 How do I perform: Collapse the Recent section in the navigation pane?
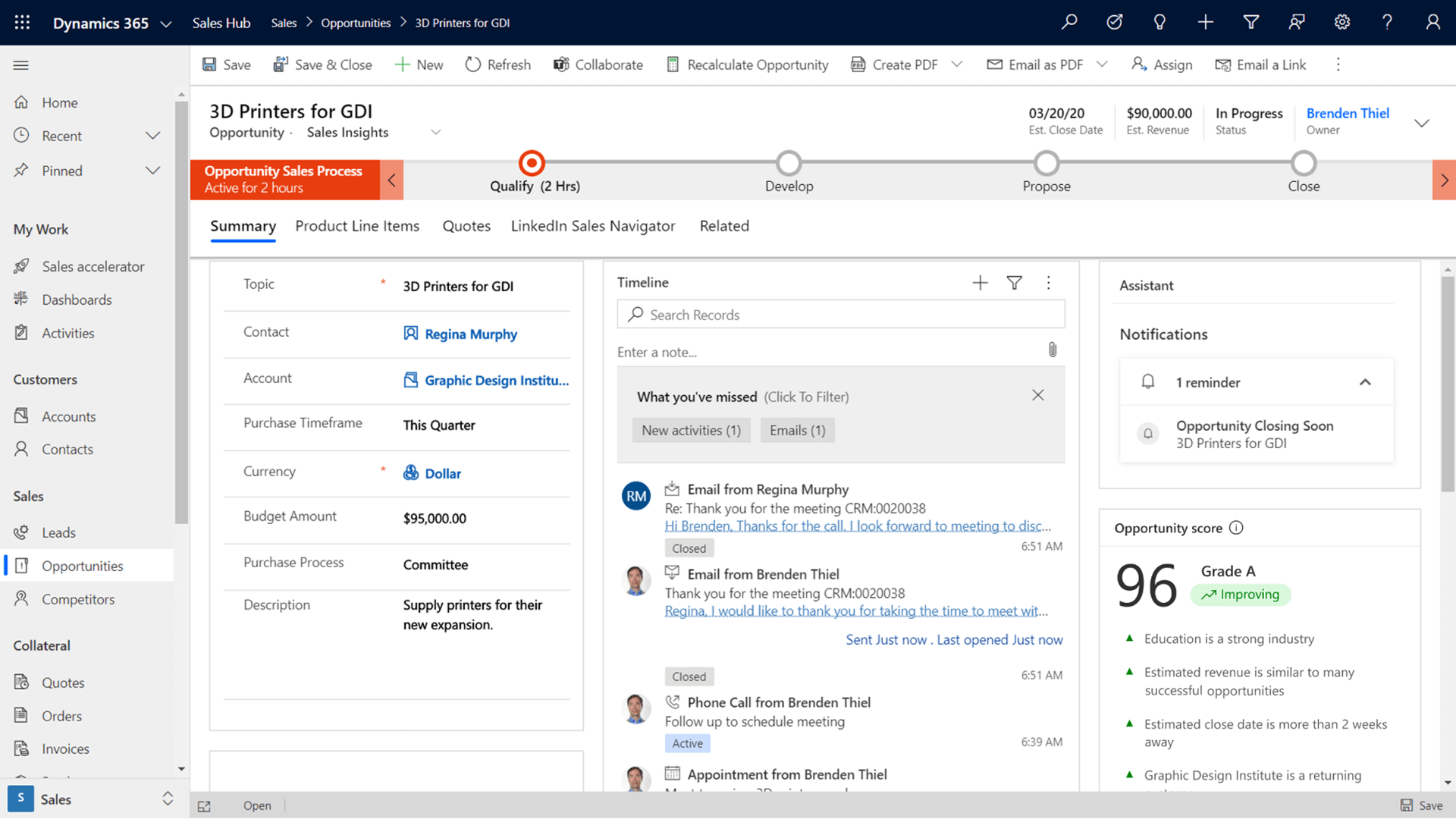[x=152, y=135]
